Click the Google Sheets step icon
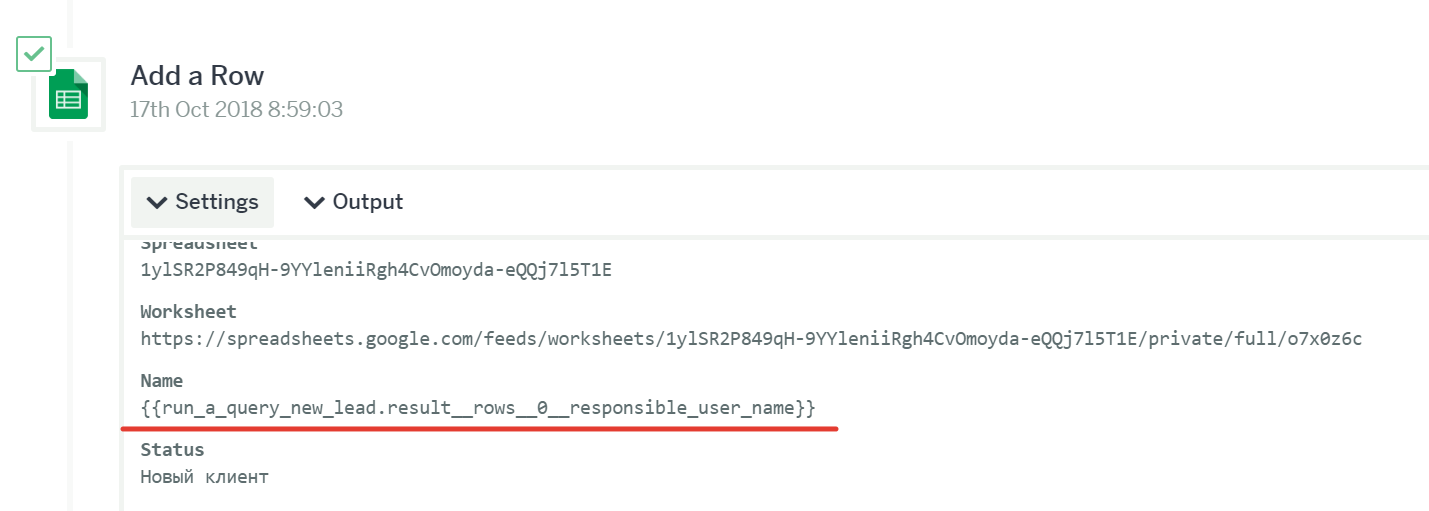Screen dimensions: 1429x511 (x=69, y=94)
